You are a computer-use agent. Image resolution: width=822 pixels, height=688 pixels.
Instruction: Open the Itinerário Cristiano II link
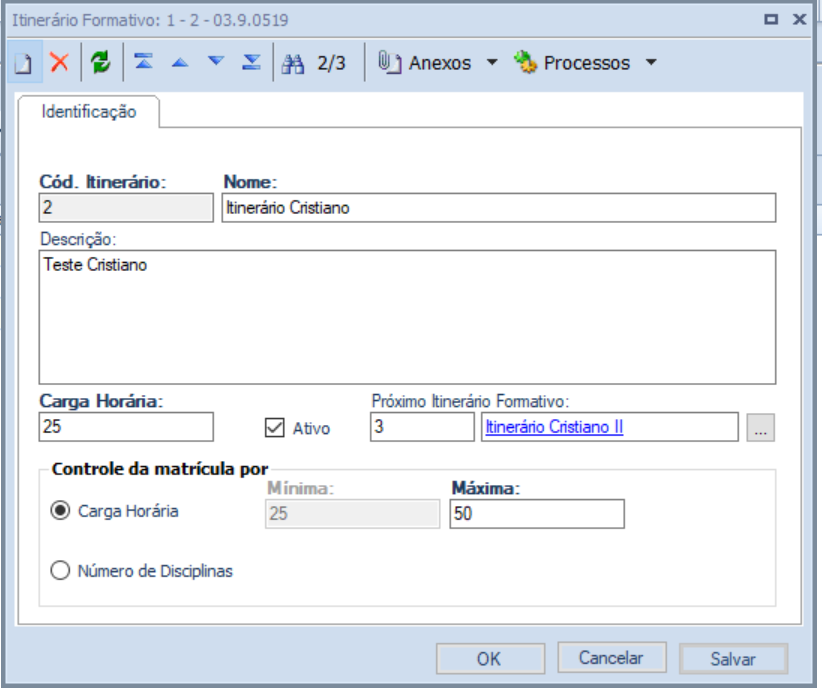tap(554, 427)
